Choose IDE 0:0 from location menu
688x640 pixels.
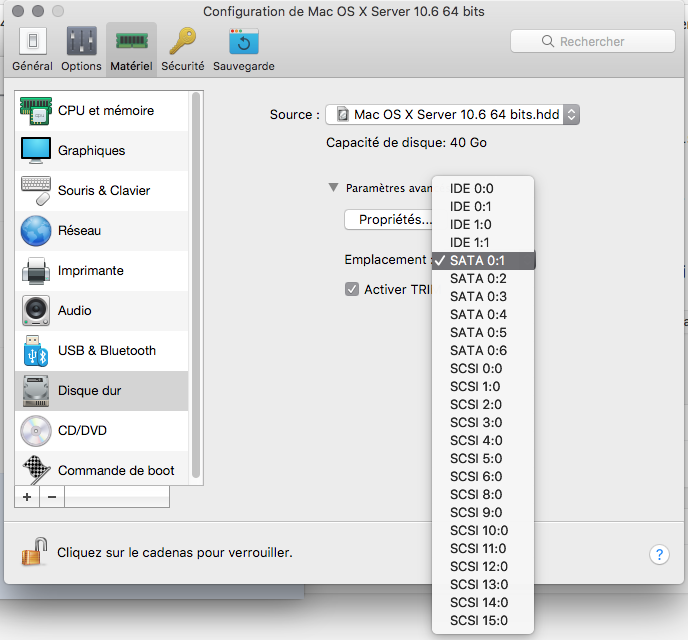click(483, 189)
